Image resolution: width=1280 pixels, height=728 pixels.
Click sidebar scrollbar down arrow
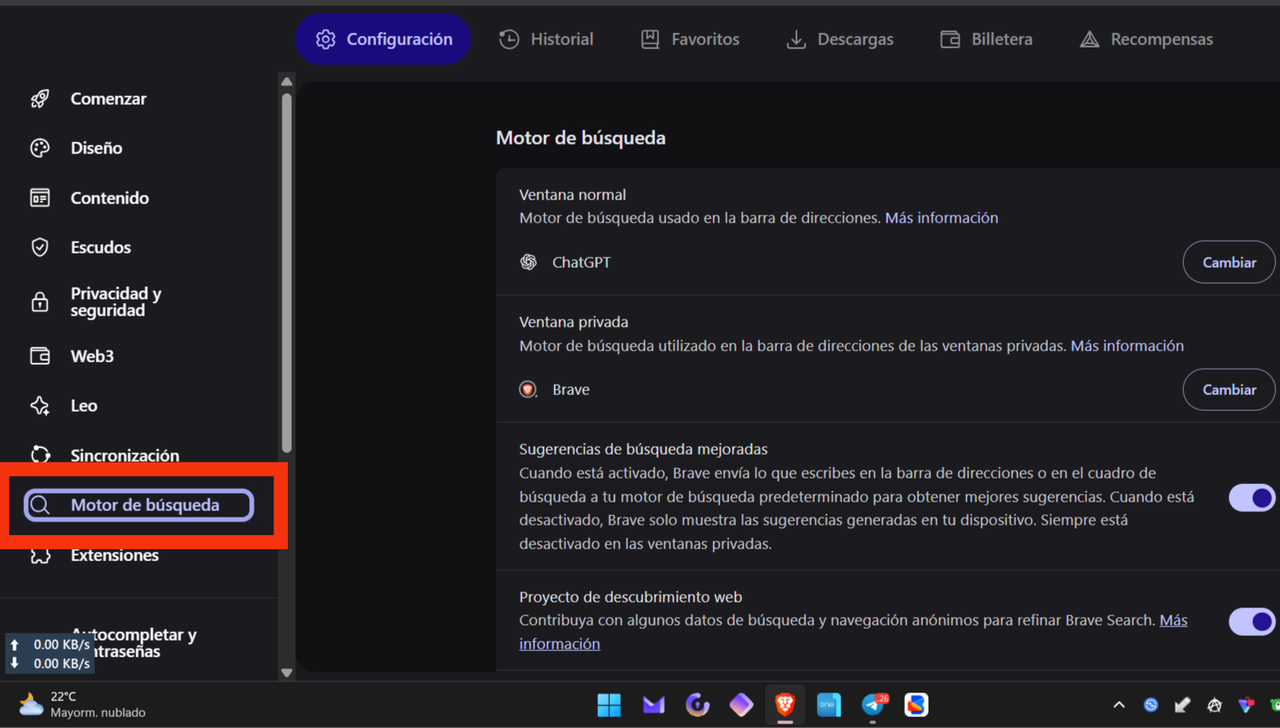(287, 673)
